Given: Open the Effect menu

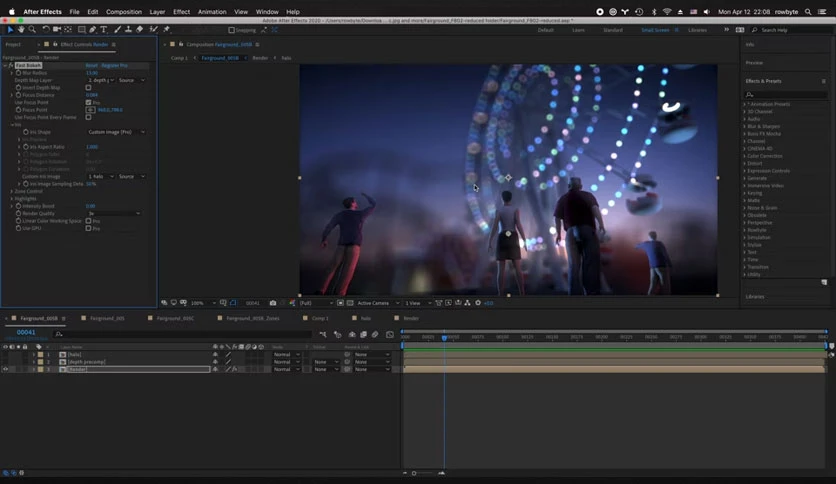Looking at the screenshot, I should click(181, 12).
